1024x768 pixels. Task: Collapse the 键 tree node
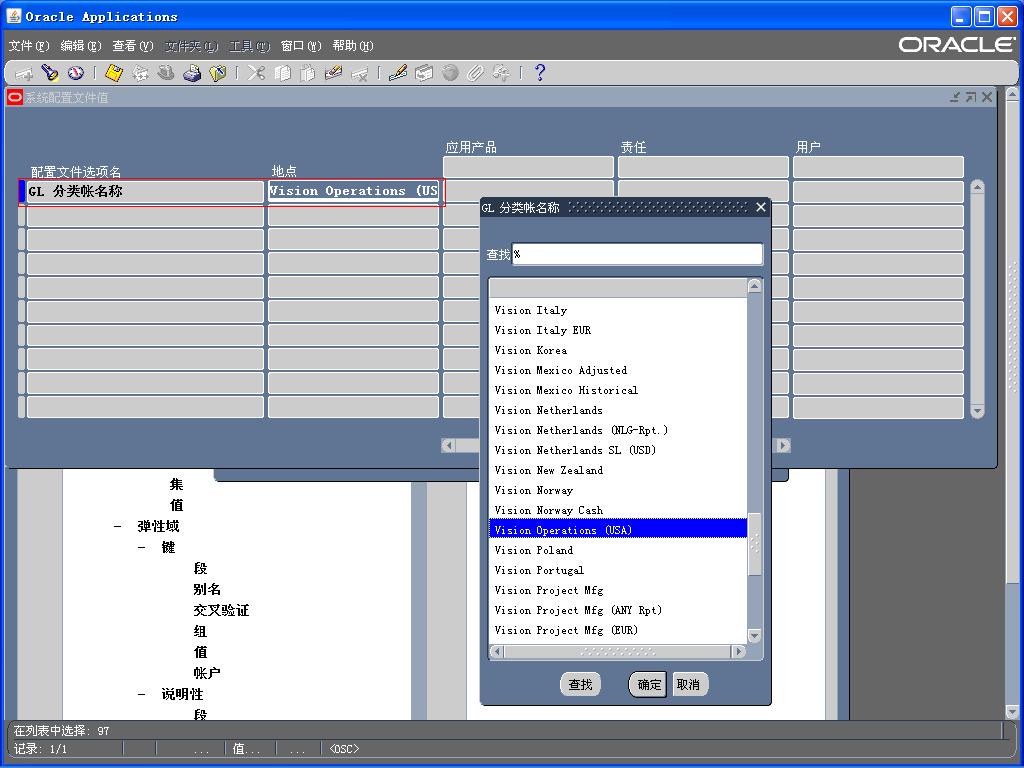click(142, 547)
